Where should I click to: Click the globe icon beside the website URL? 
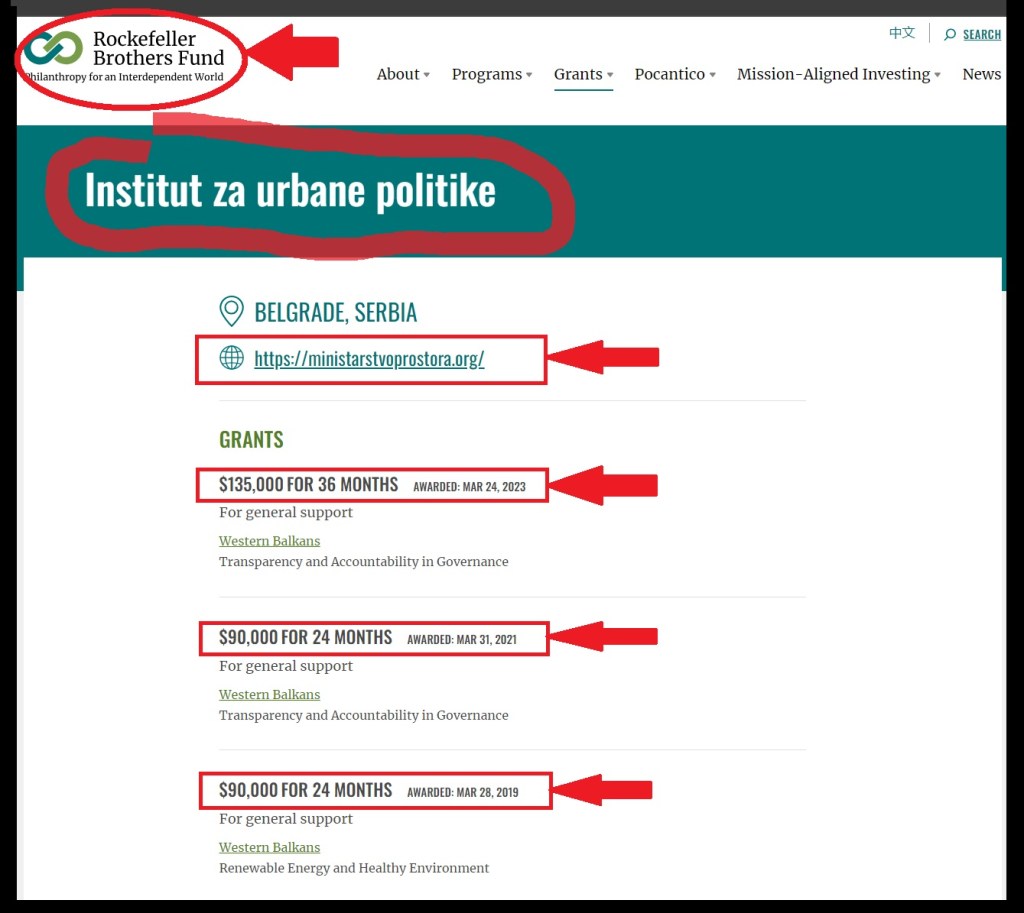click(x=231, y=358)
